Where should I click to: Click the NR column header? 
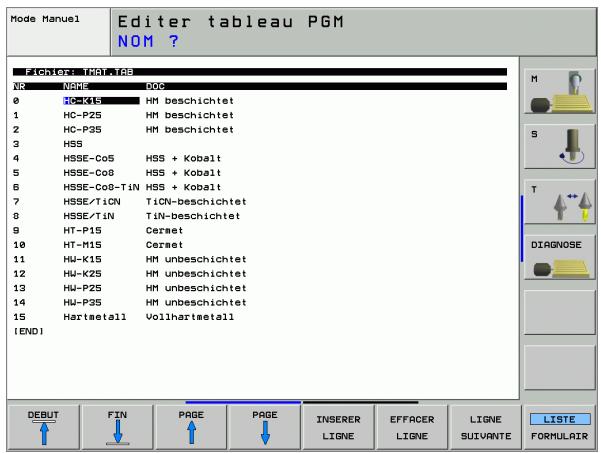click(19, 86)
